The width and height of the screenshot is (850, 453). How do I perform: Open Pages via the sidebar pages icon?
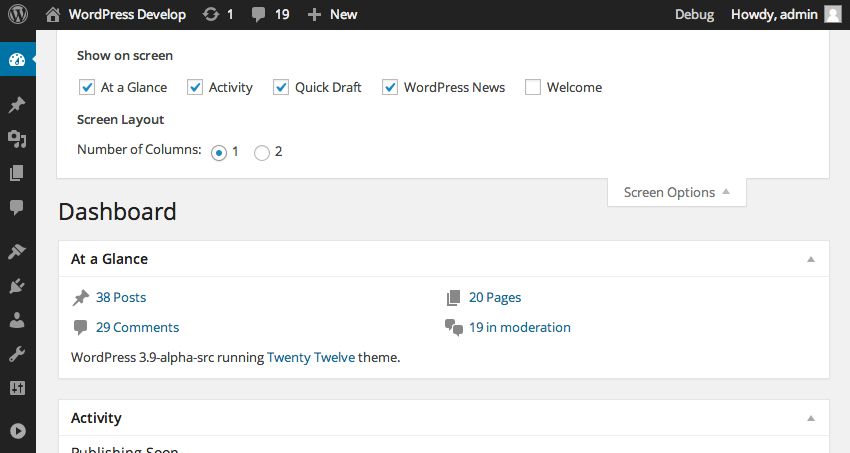pyautogui.click(x=17, y=173)
